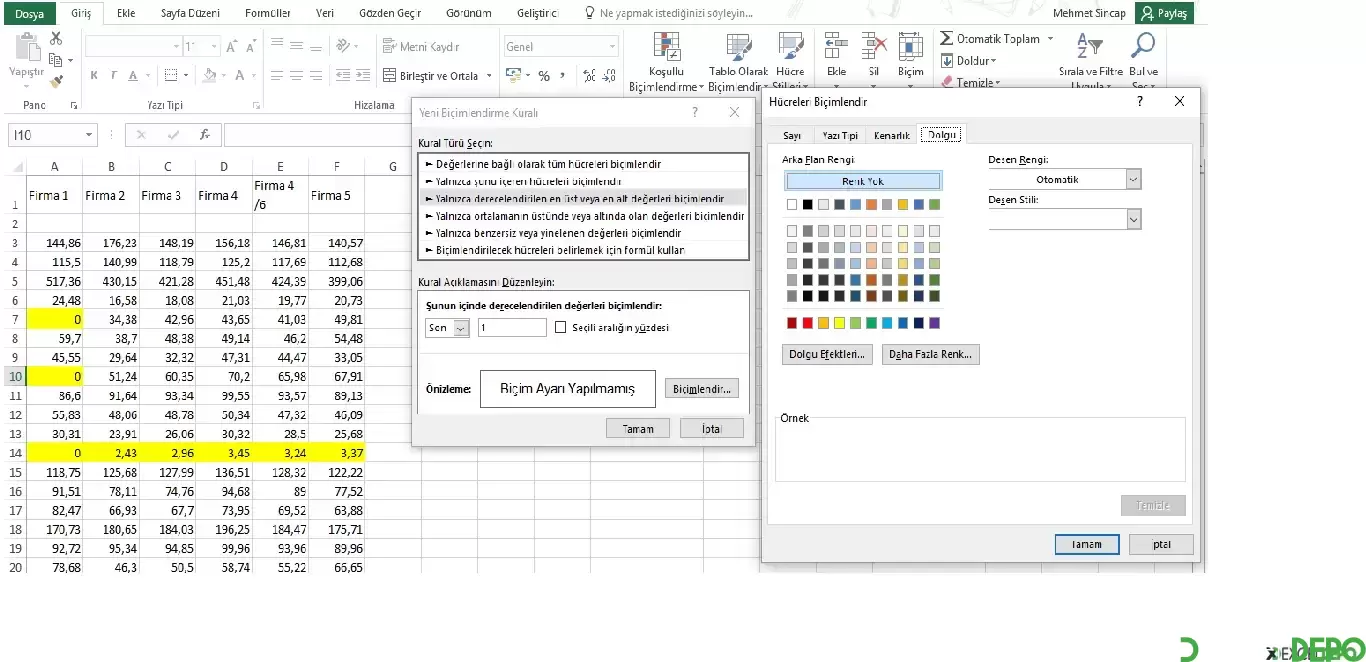Viewport: 1366px width, 662px height.
Task: Click the center align icon
Action: 297,75
